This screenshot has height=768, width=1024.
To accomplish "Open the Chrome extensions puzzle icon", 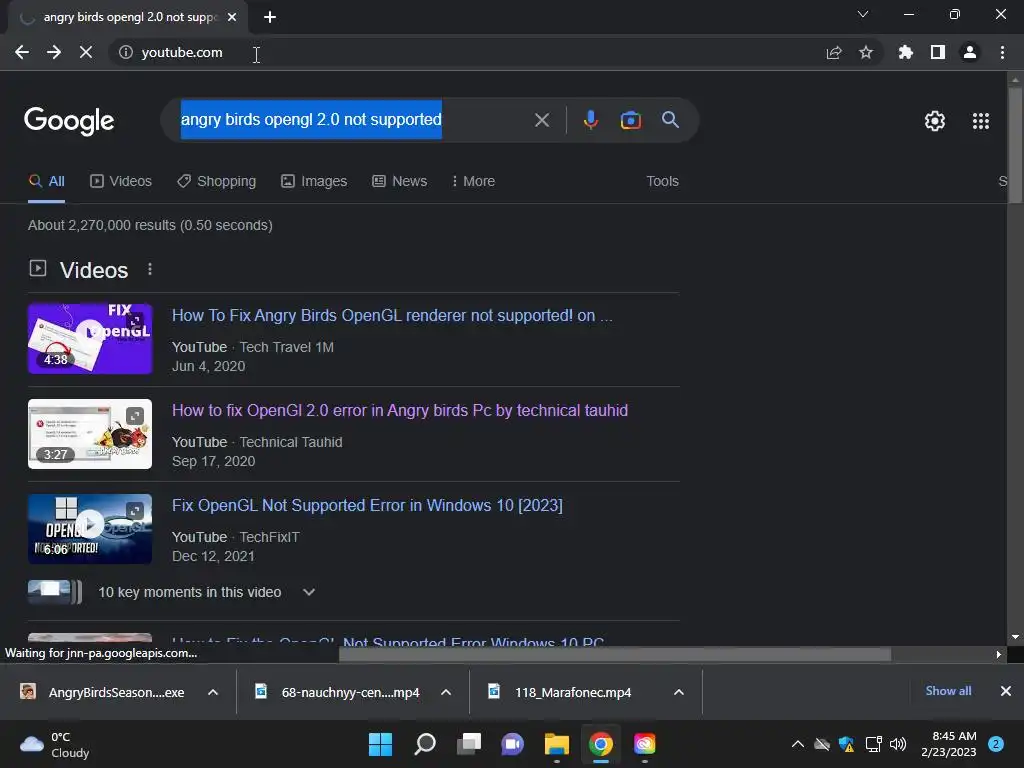I will point(906,52).
